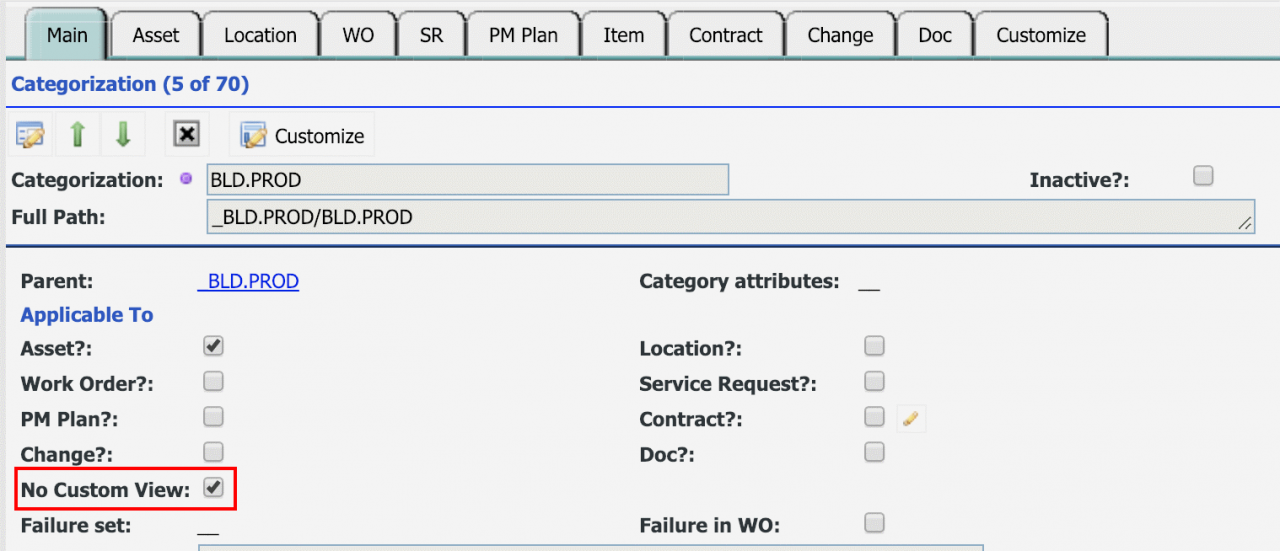The width and height of the screenshot is (1280, 551).
Task: Click the pencil icon beside Contract checkbox
Action: click(x=910, y=419)
